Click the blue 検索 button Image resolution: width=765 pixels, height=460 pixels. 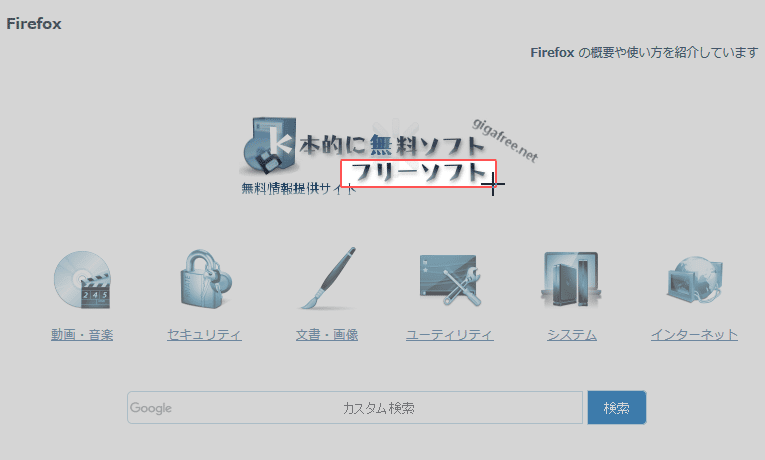coord(617,407)
